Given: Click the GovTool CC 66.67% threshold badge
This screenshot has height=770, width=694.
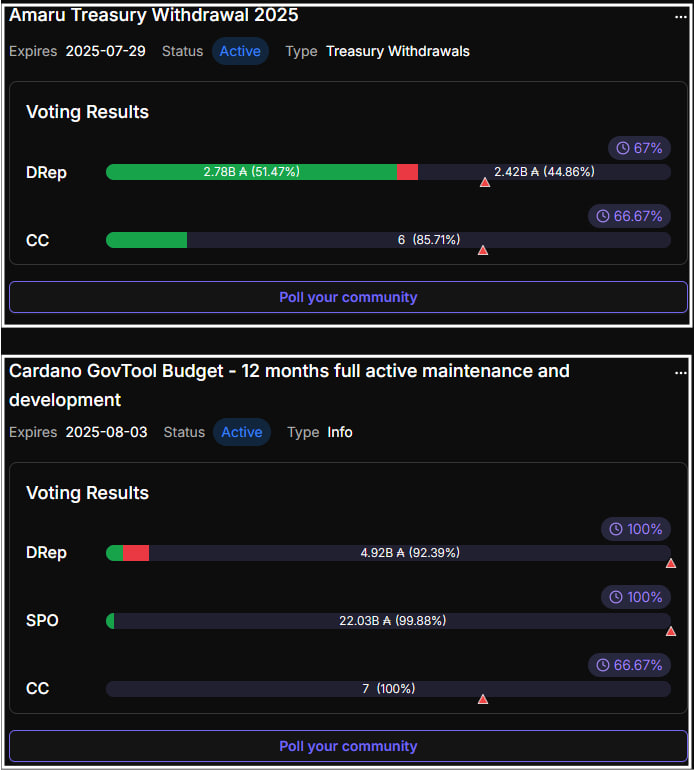Looking at the screenshot, I should [x=629, y=665].
